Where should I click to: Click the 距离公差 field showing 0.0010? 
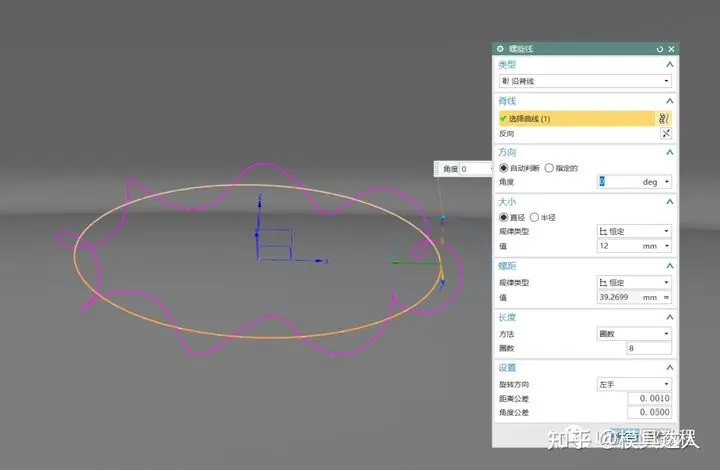pos(649,398)
